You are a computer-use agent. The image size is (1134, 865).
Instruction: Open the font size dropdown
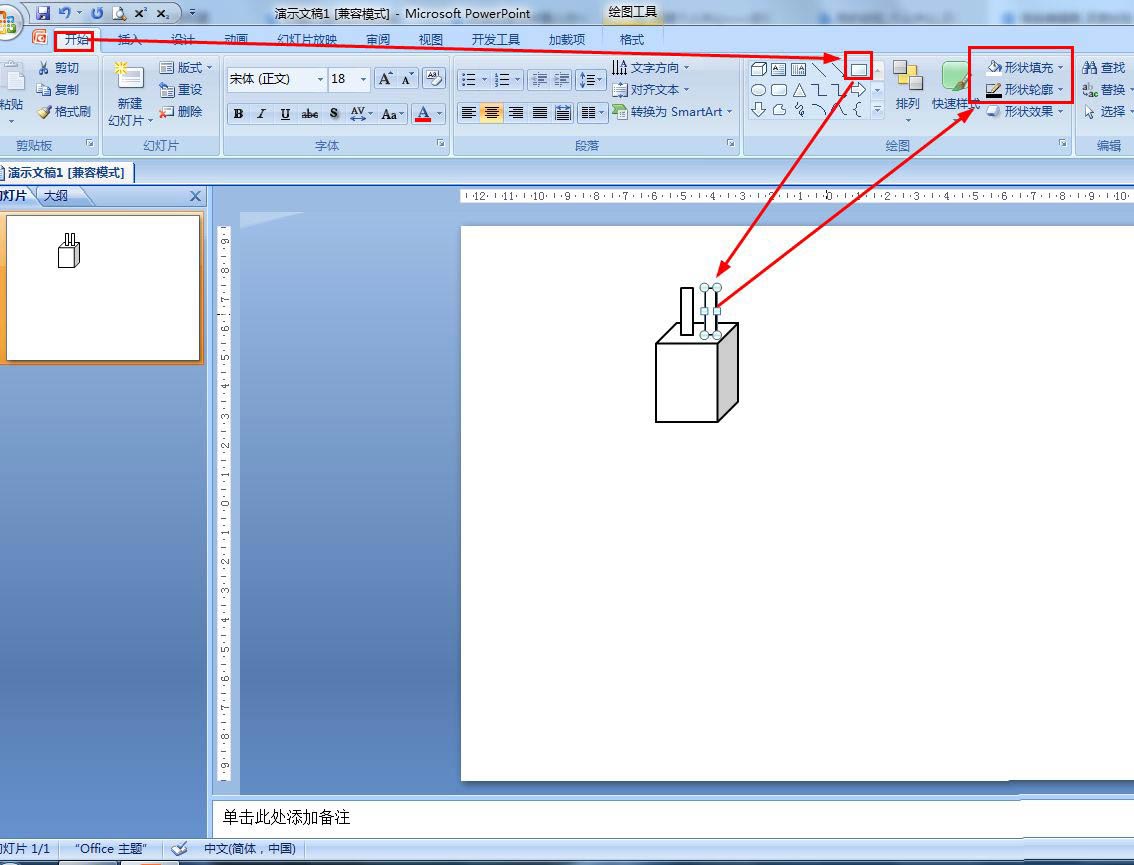point(363,79)
